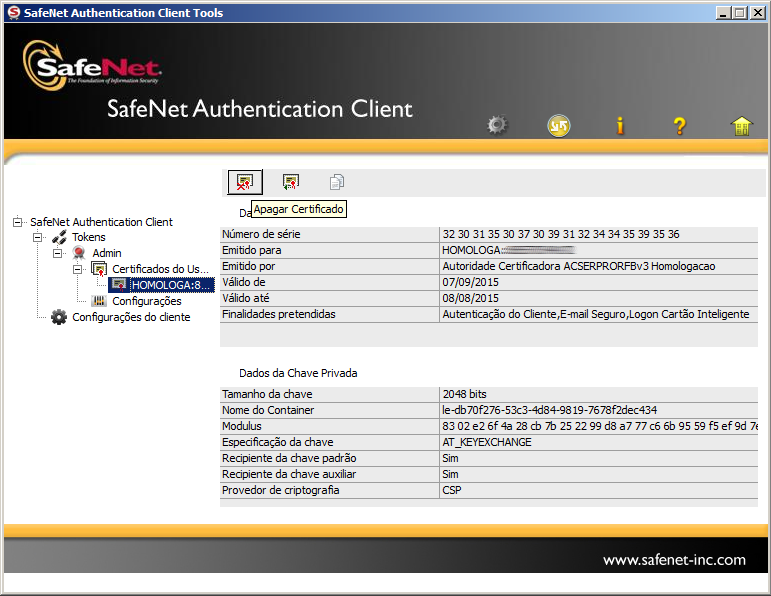
Task: Click the Número de série value
Action: (x=561, y=234)
